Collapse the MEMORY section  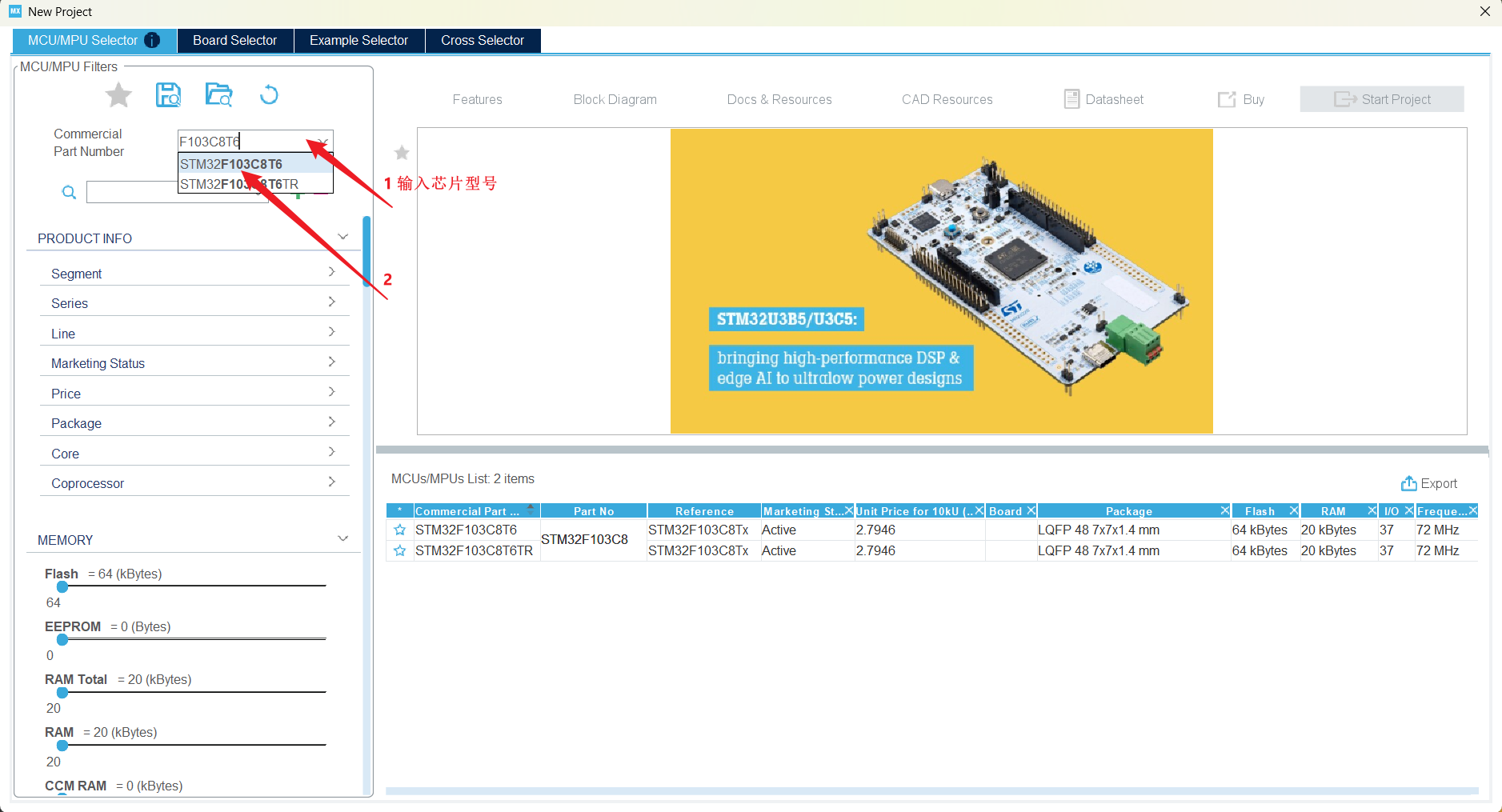point(343,538)
